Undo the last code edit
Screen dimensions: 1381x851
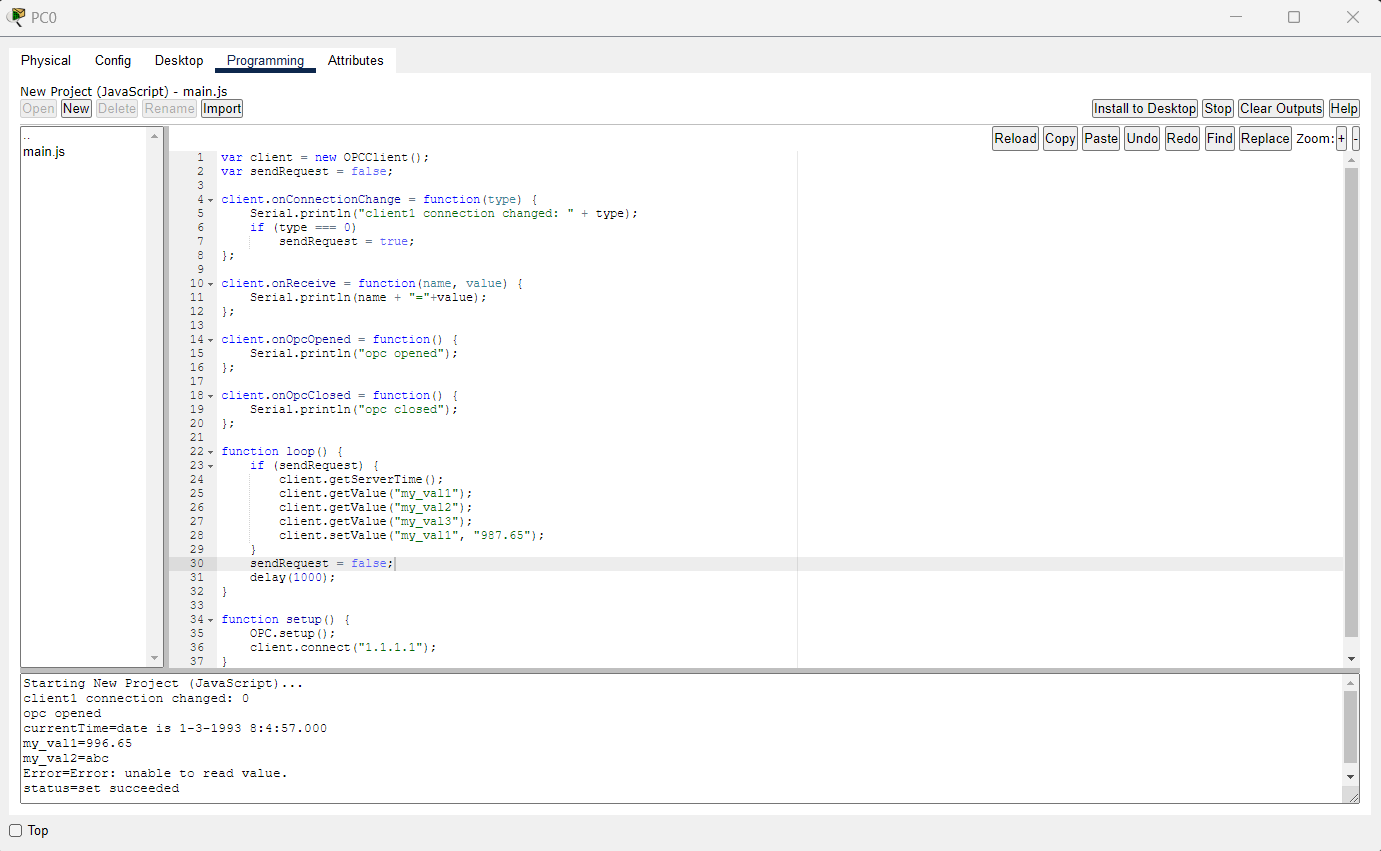click(x=1141, y=139)
